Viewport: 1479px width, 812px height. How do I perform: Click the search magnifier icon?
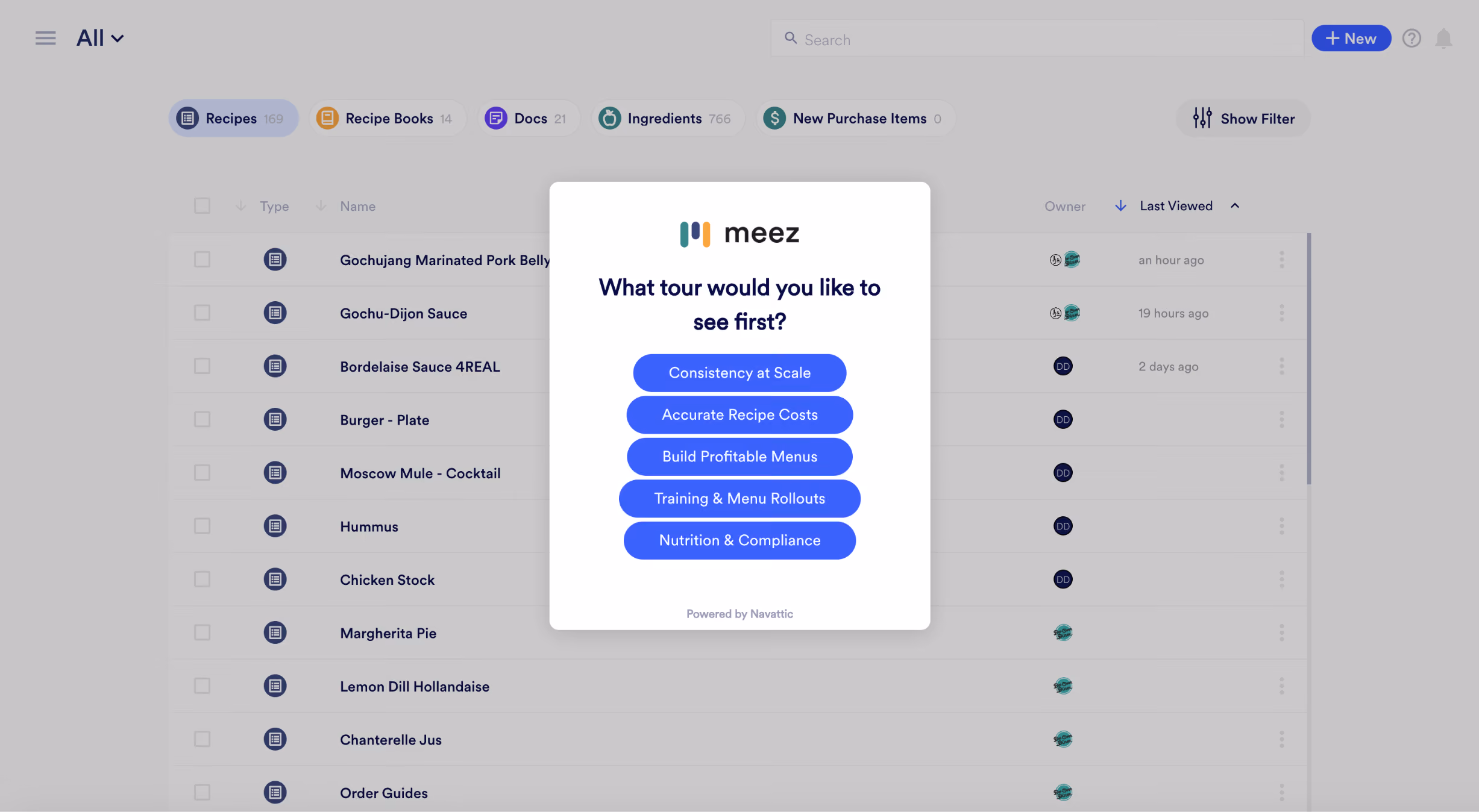coord(791,39)
